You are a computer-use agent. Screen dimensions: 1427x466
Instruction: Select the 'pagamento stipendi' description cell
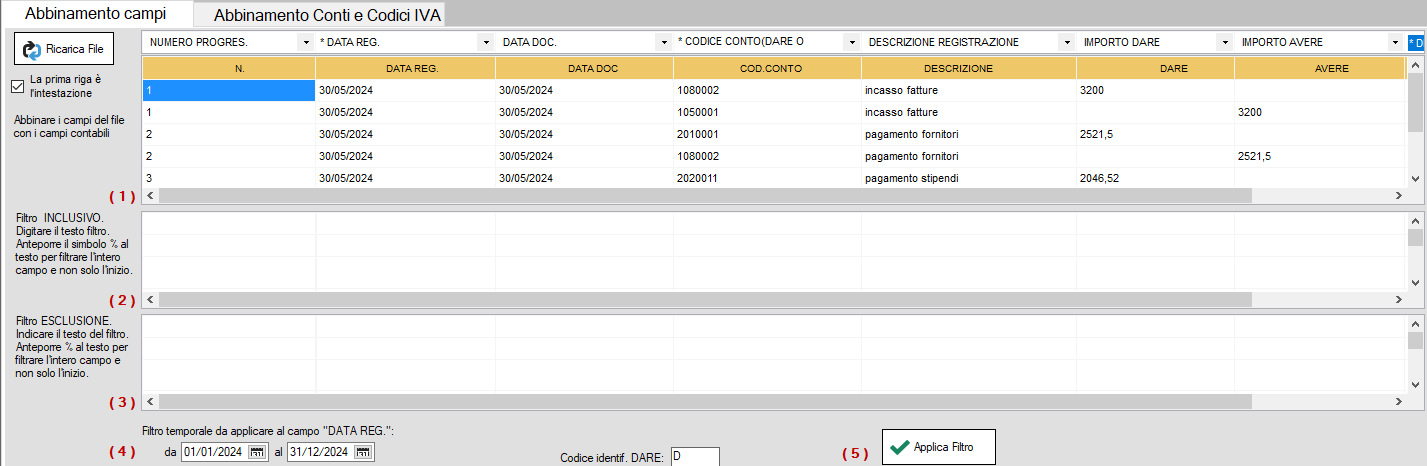click(x=969, y=178)
